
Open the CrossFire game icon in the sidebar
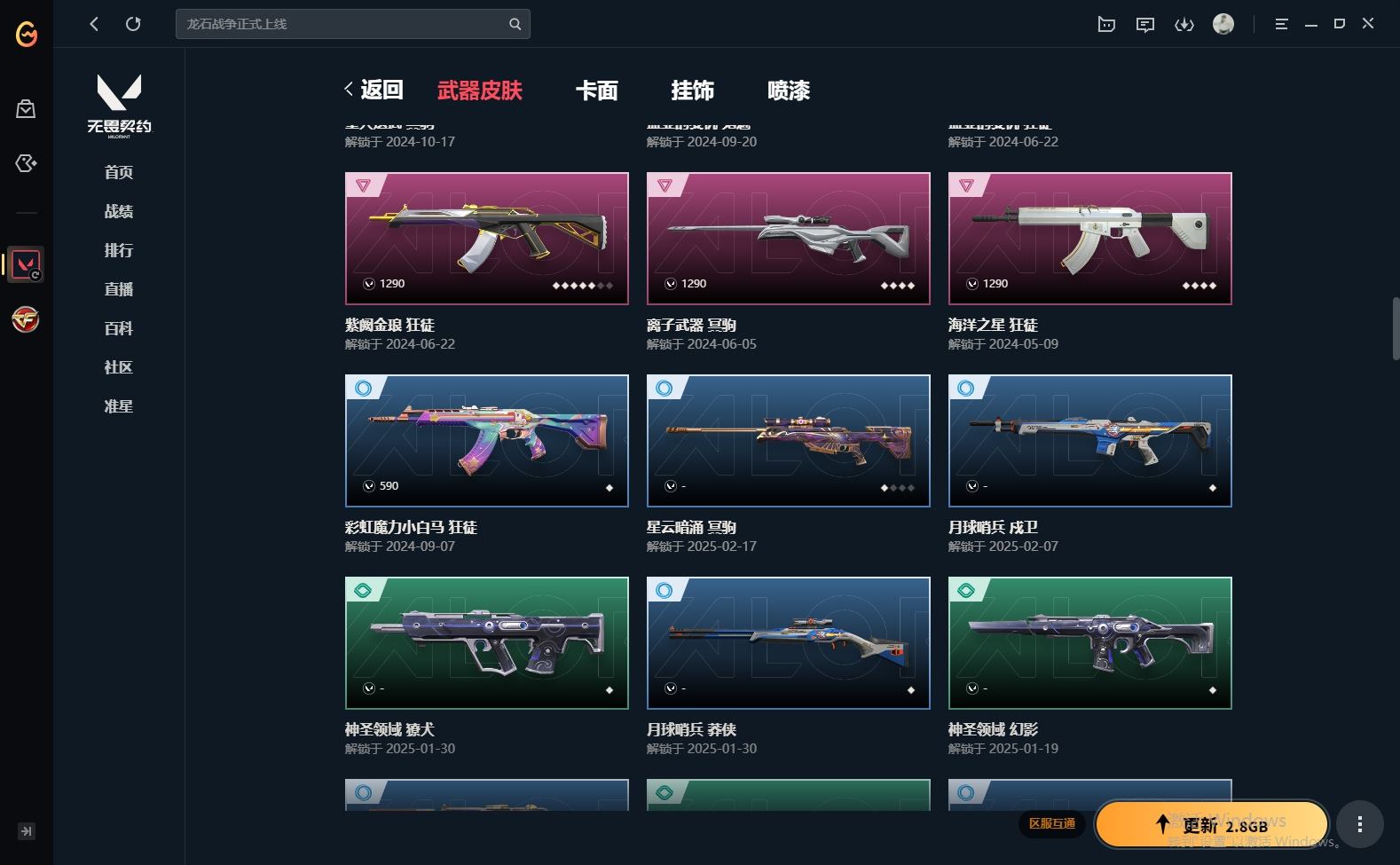26,319
